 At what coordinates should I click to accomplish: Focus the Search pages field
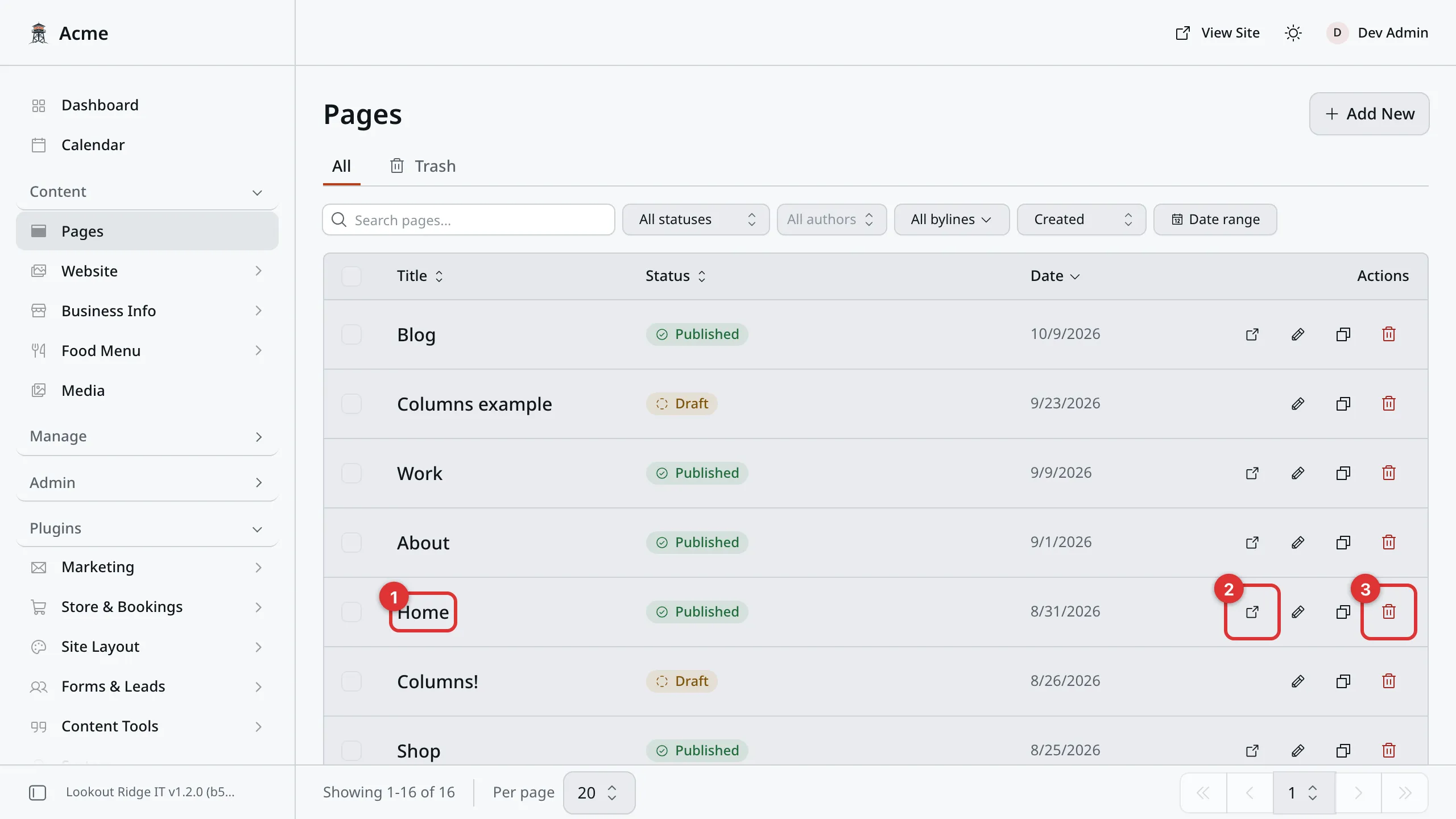pos(468,220)
